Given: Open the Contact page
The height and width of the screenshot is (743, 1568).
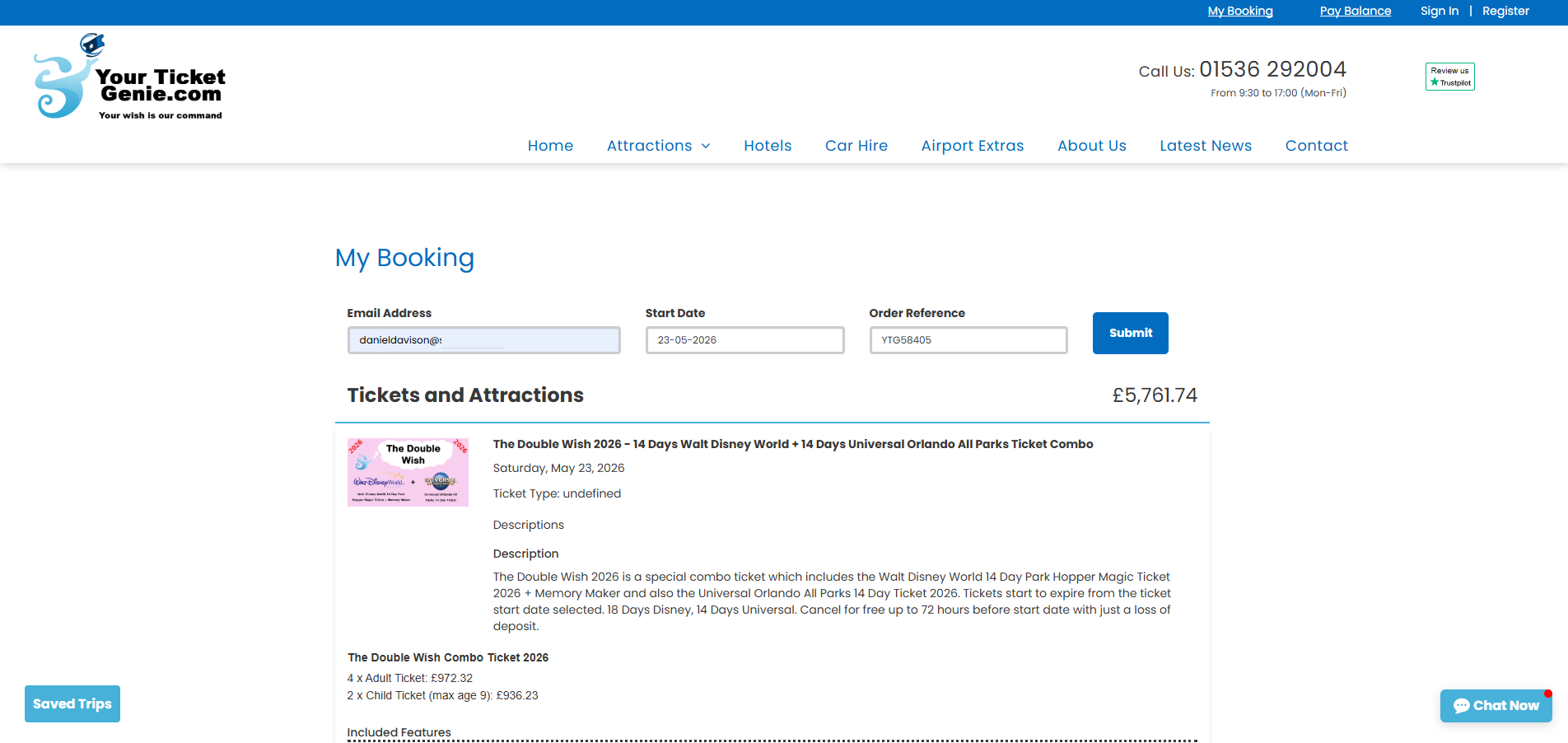Looking at the screenshot, I should pos(1317,146).
